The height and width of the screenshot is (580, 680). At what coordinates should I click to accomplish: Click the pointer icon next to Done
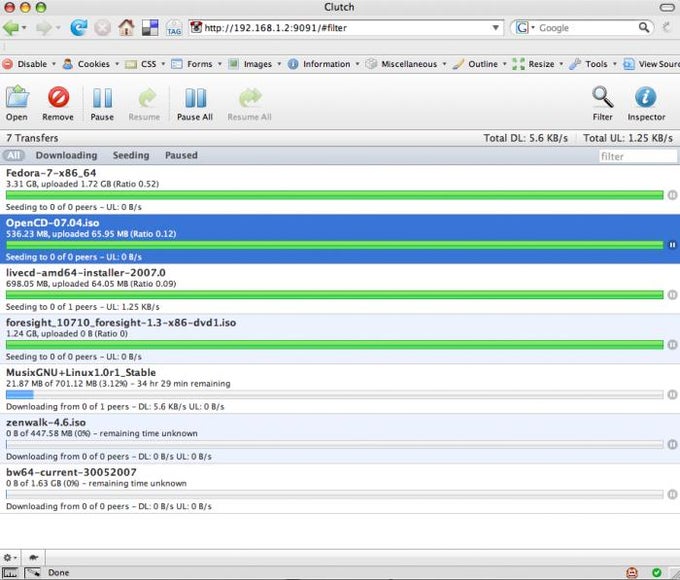coord(32,573)
